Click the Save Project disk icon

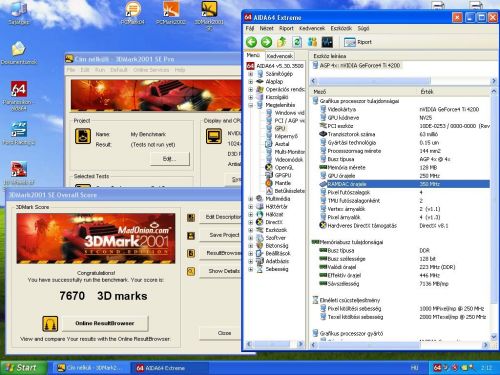tap(191, 236)
